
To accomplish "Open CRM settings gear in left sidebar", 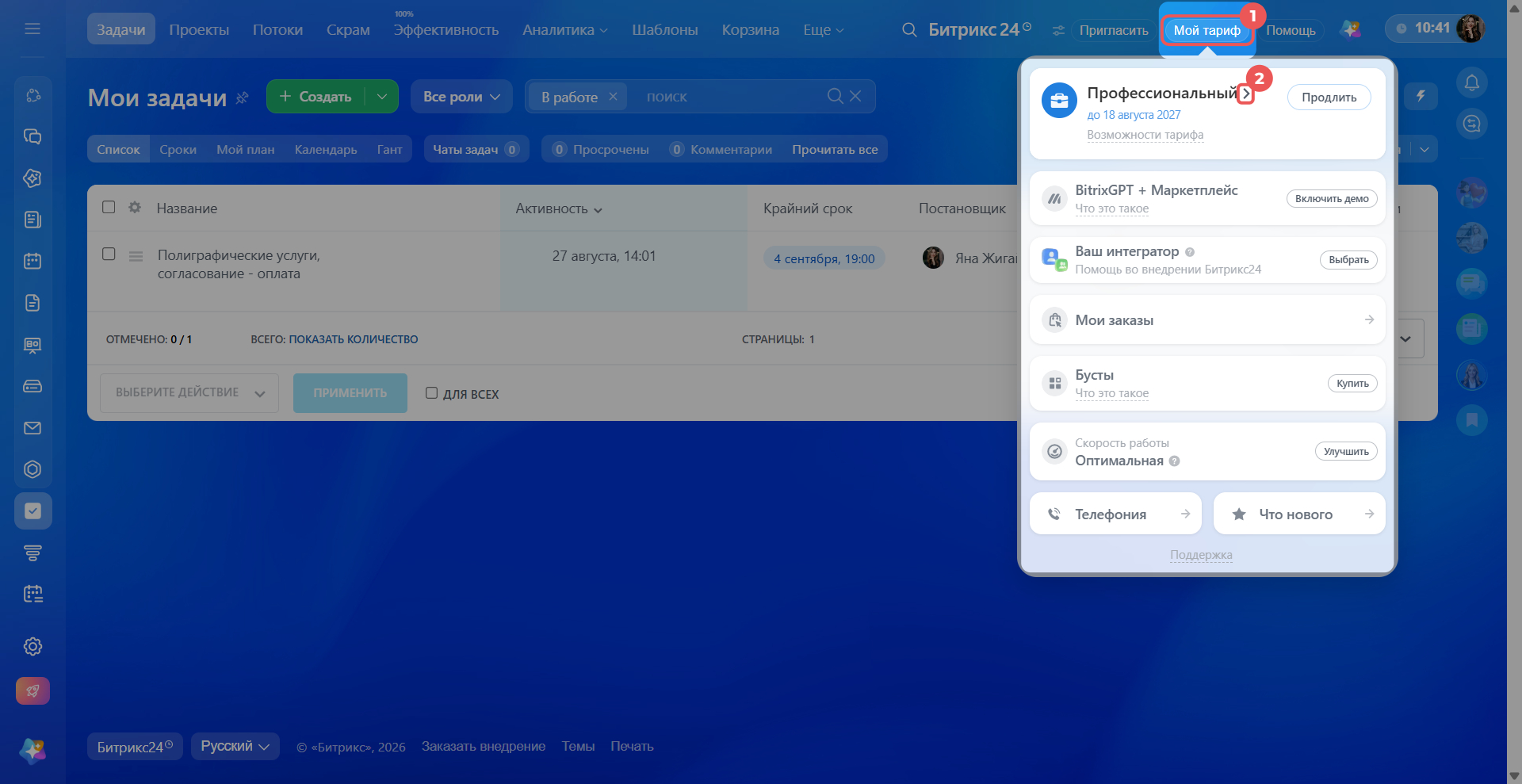I will coord(33,646).
